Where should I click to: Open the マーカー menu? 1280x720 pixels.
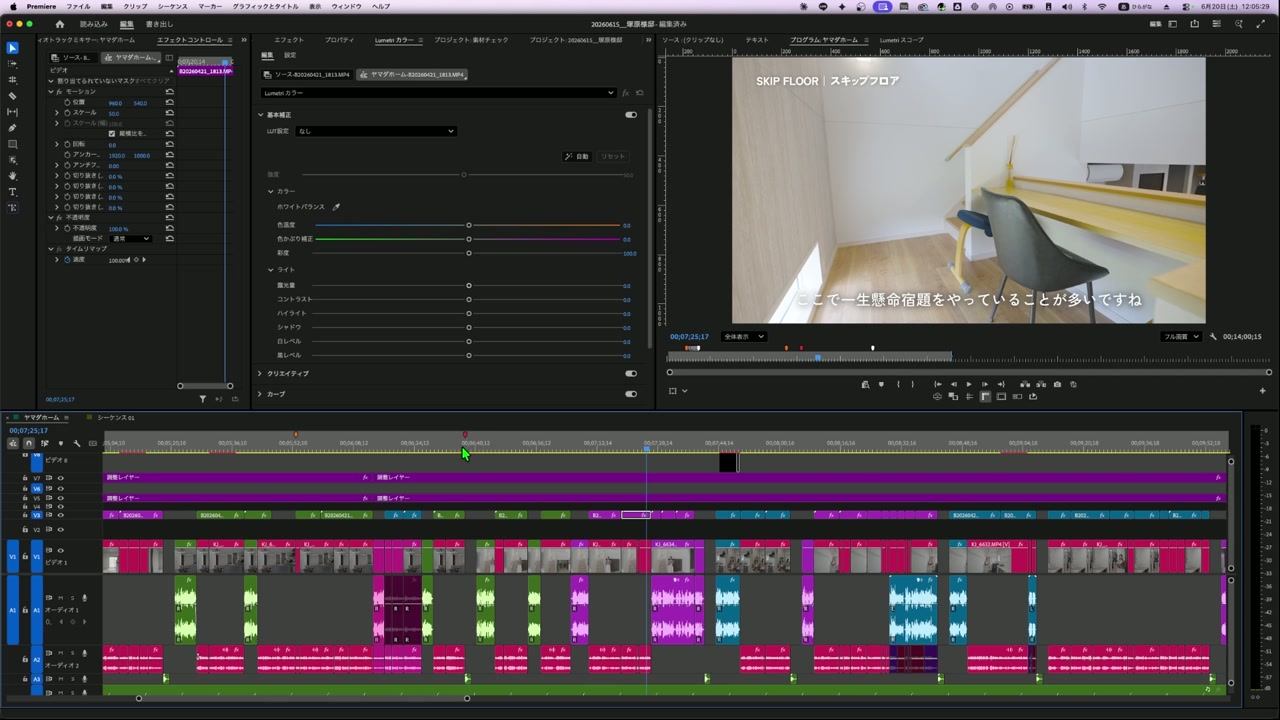210,6
